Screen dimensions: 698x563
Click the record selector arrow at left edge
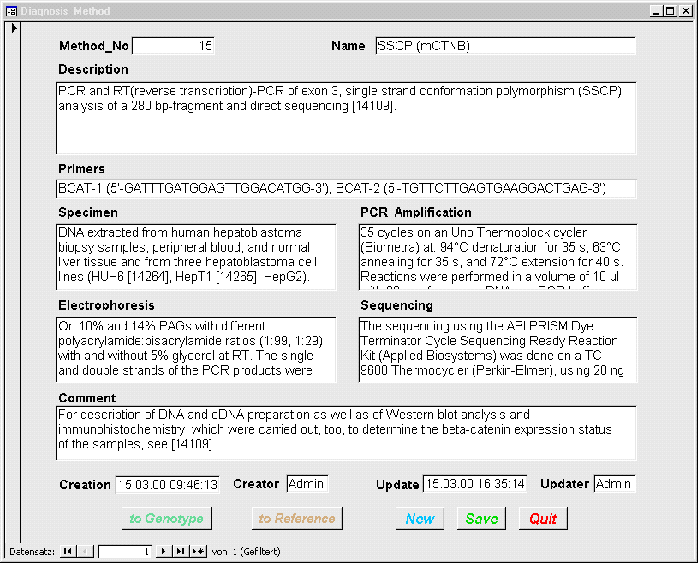coord(12,28)
